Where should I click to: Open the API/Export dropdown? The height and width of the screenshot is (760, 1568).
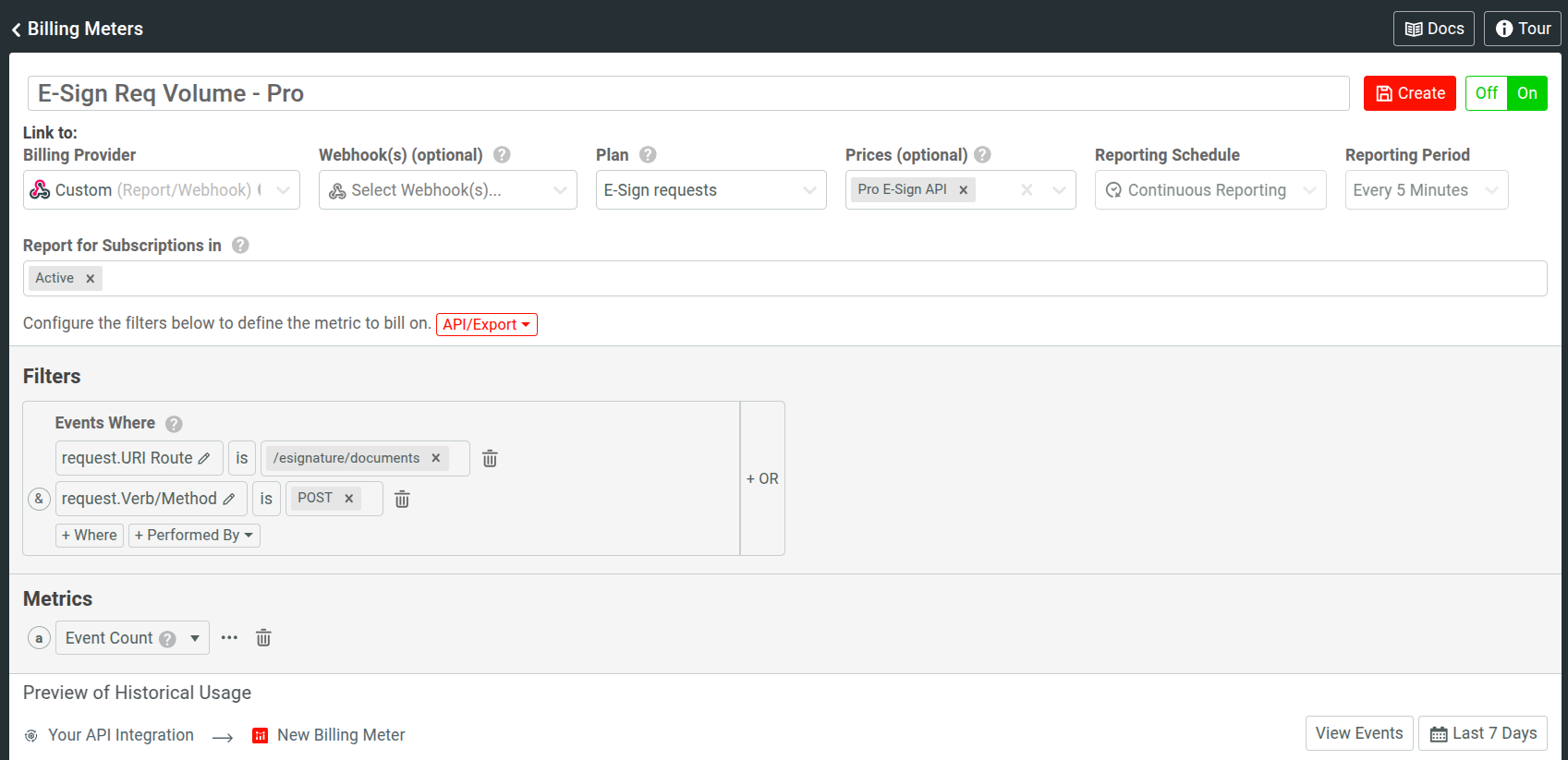tap(487, 324)
